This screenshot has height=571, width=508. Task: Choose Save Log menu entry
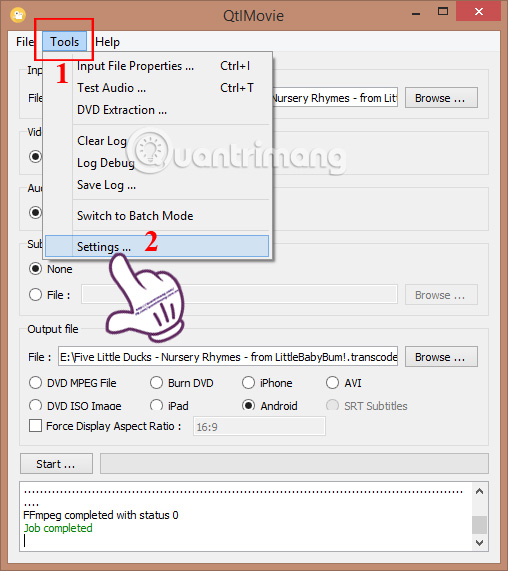click(157, 185)
